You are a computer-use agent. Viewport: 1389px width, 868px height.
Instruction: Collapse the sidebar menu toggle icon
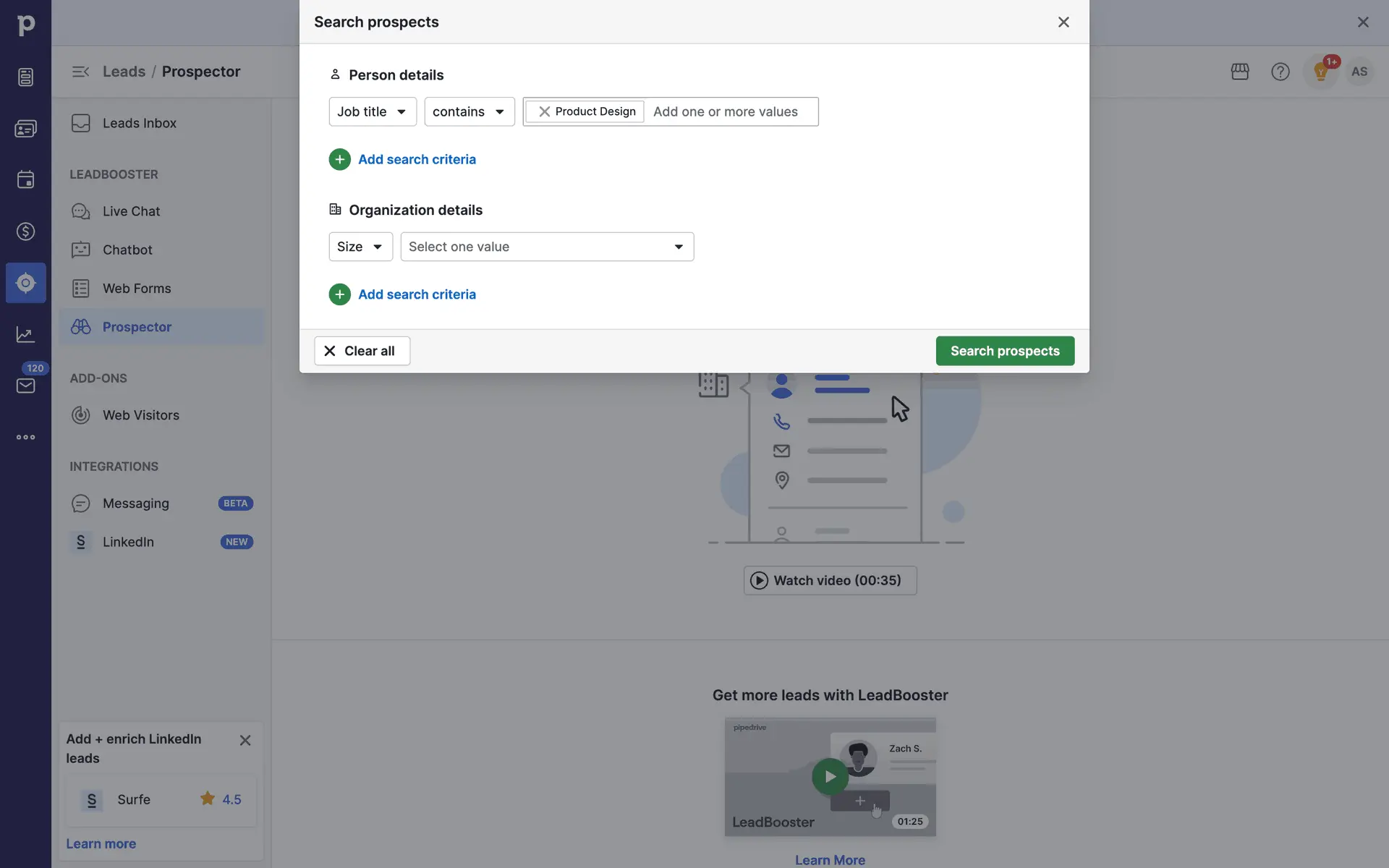click(x=80, y=72)
